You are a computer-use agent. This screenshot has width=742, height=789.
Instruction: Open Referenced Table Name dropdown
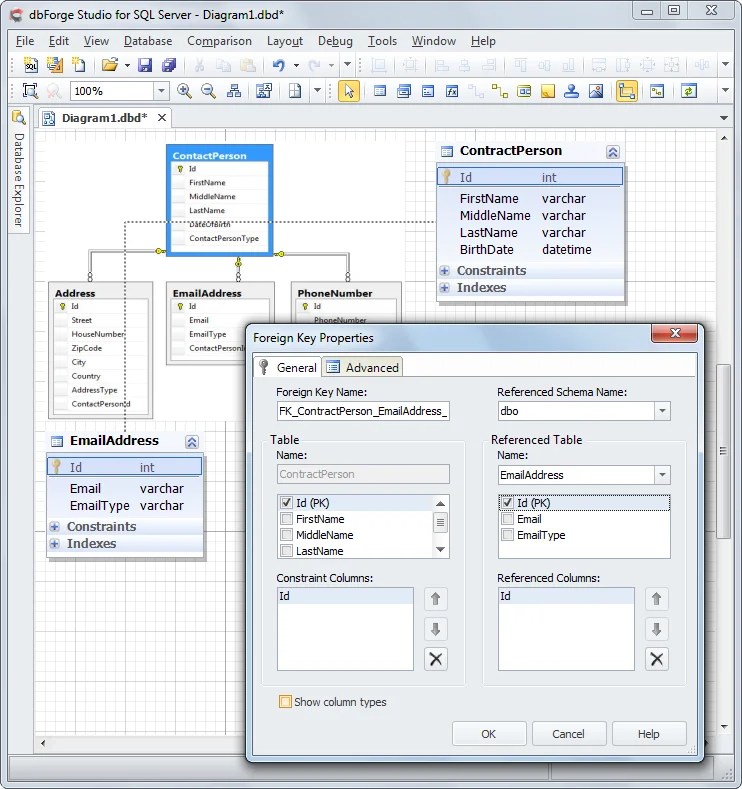coord(662,475)
